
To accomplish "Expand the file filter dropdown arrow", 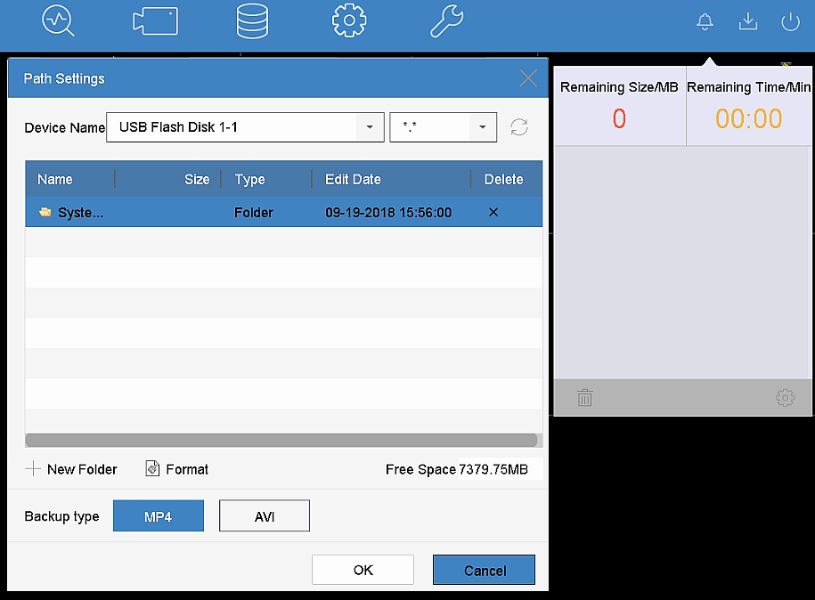I will tap(482, 127).
